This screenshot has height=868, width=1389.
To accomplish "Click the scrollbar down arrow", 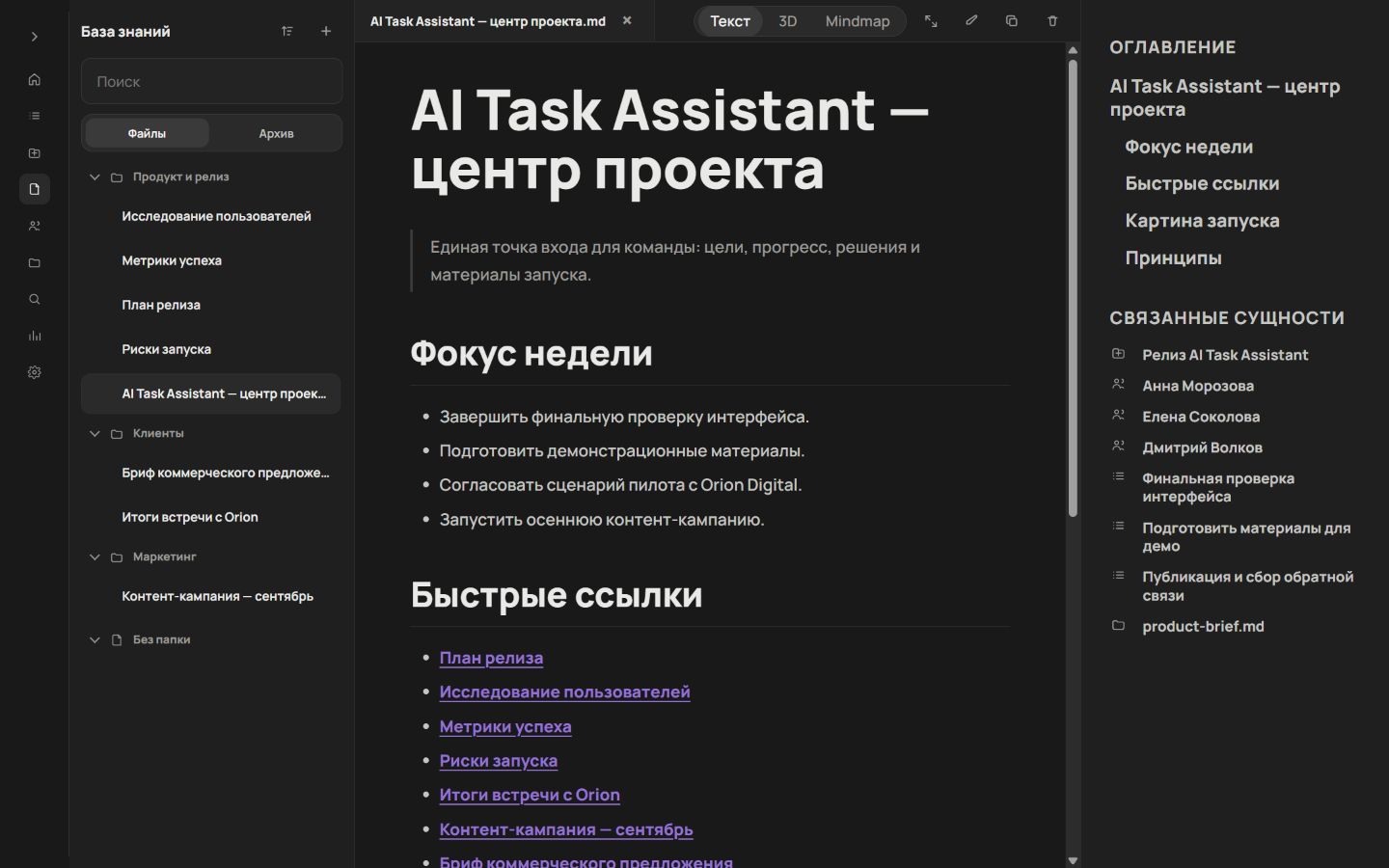I will point(1073,859).
